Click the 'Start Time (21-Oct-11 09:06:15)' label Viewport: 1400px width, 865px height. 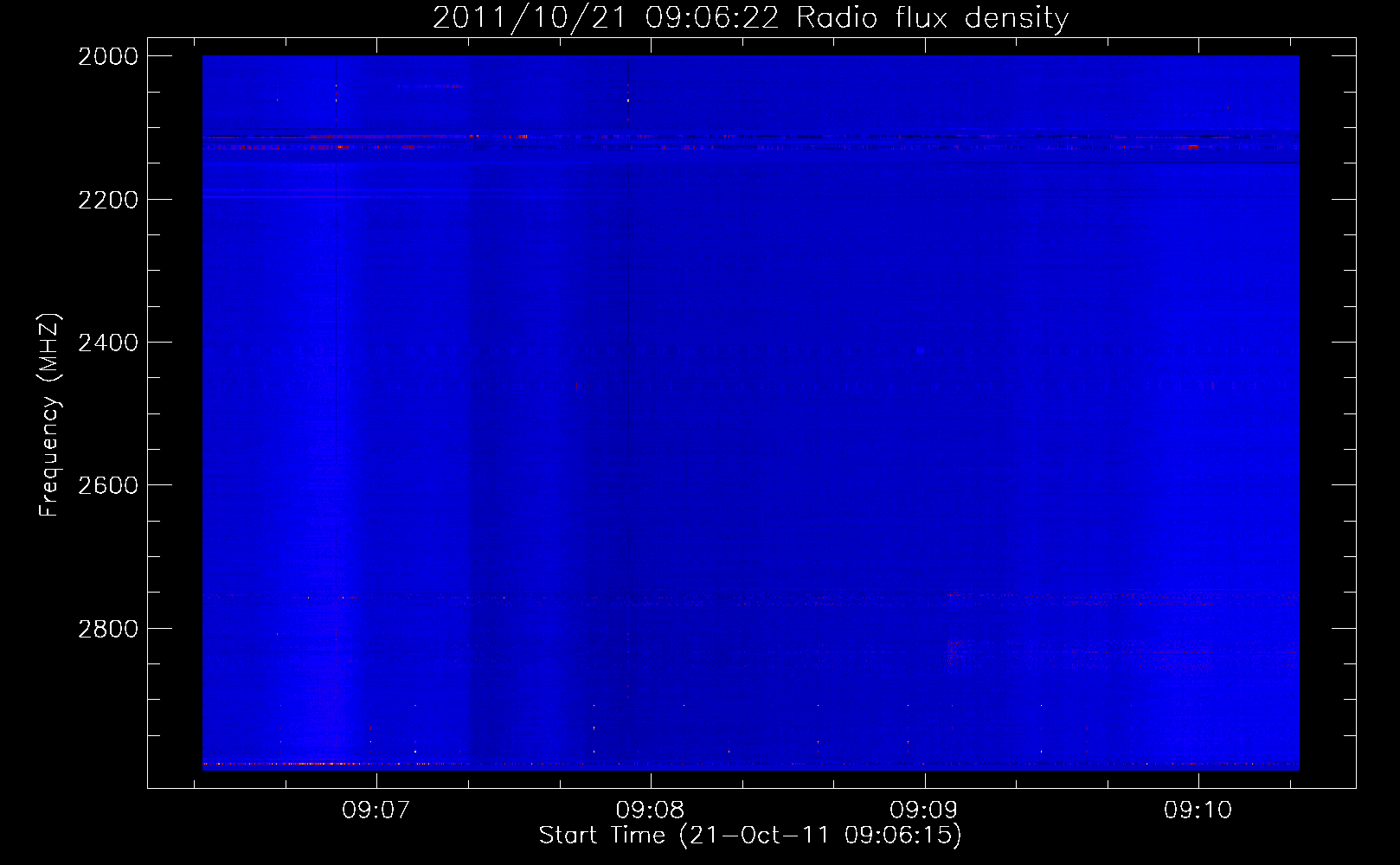750,836
